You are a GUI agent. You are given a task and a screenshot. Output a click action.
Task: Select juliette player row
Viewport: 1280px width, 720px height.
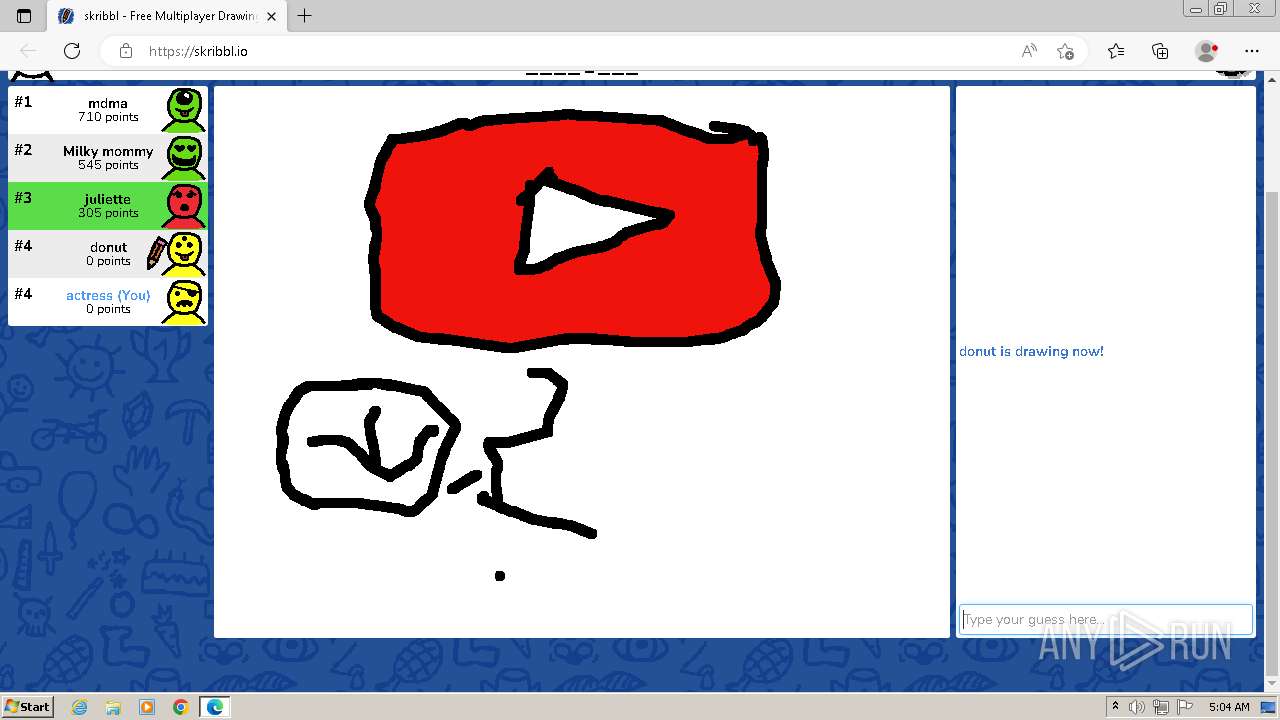108,206
